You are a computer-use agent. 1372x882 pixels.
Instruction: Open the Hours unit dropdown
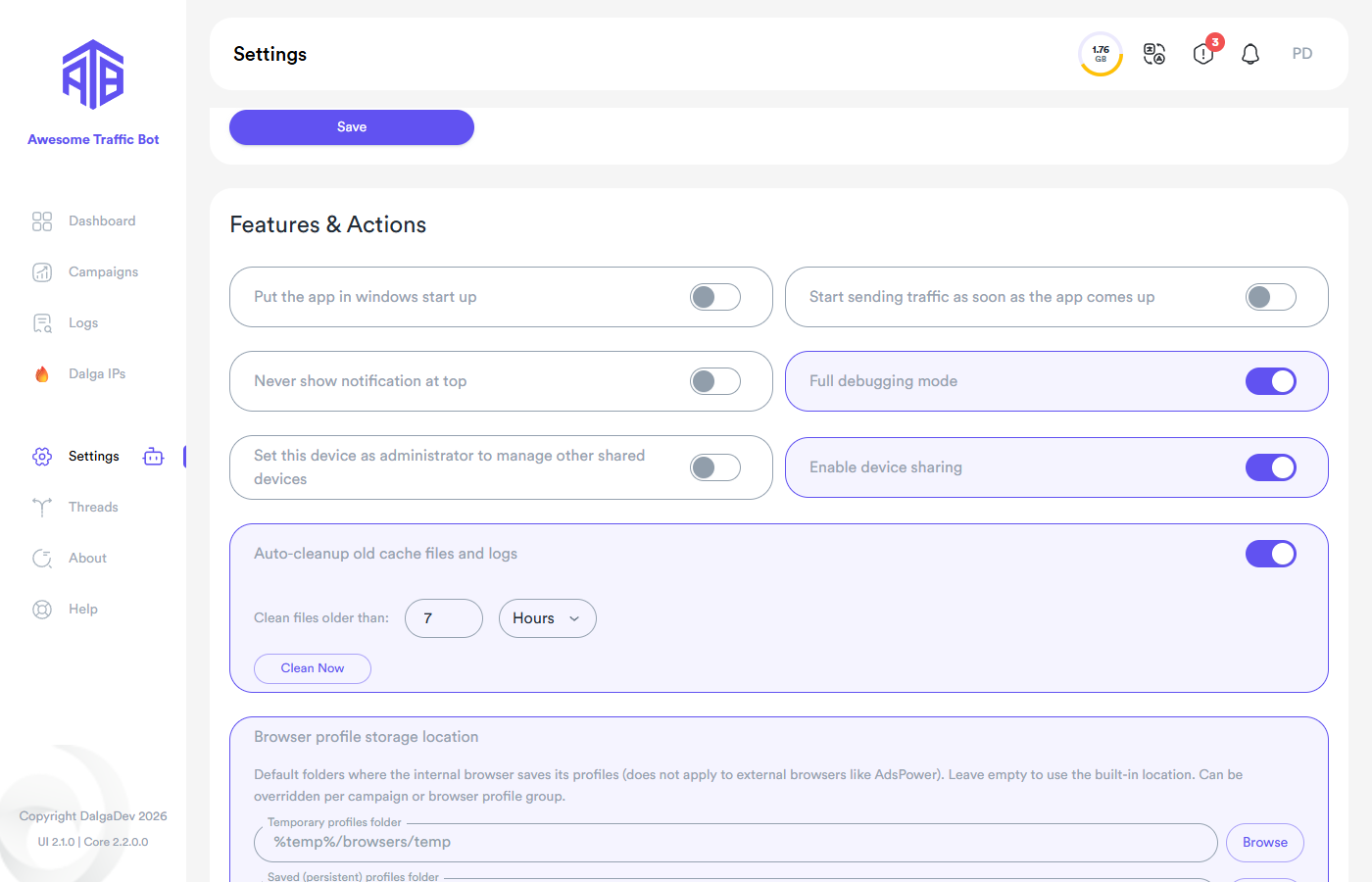click(548, 618)
